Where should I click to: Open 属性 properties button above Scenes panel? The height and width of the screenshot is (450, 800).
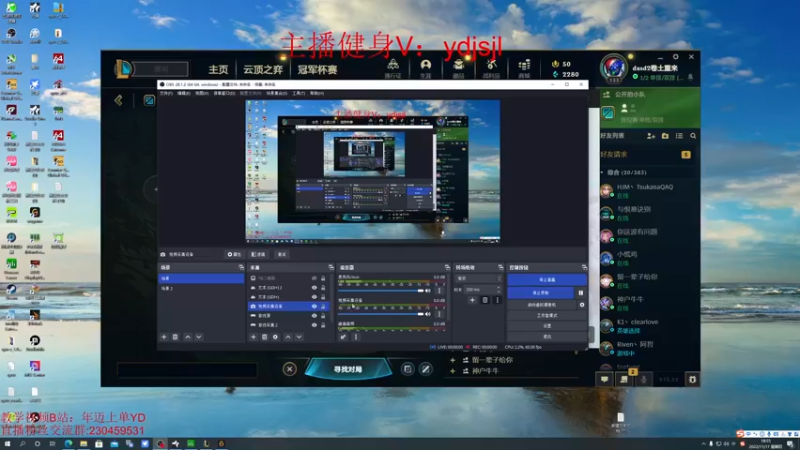pyautogui.click(x=234, y=254)
